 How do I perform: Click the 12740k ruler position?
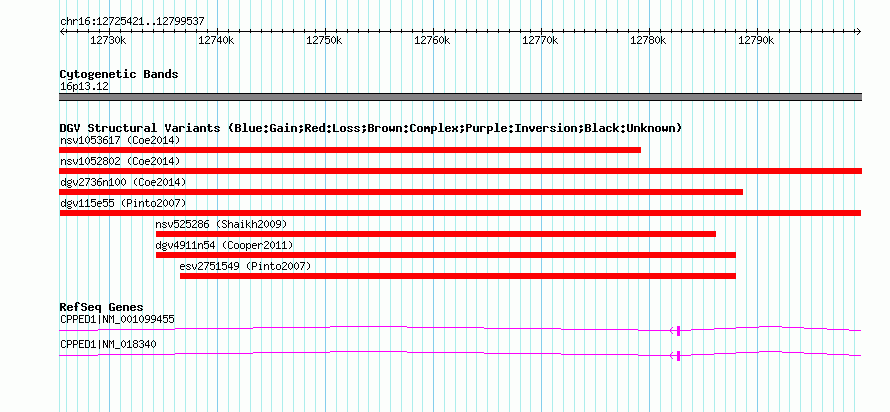217,40
